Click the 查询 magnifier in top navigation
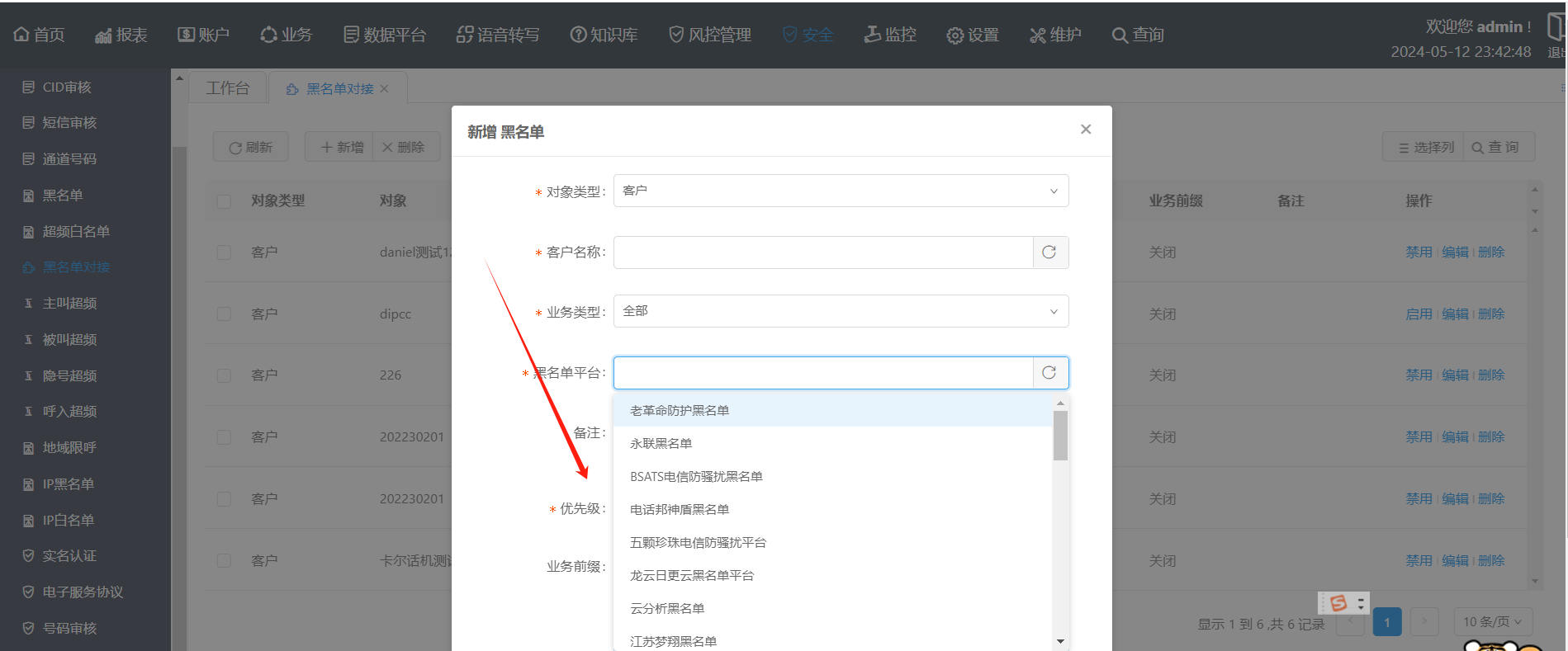Image resolution: width=1568 pixels, height=651 pixels. tap(1138, 35)
